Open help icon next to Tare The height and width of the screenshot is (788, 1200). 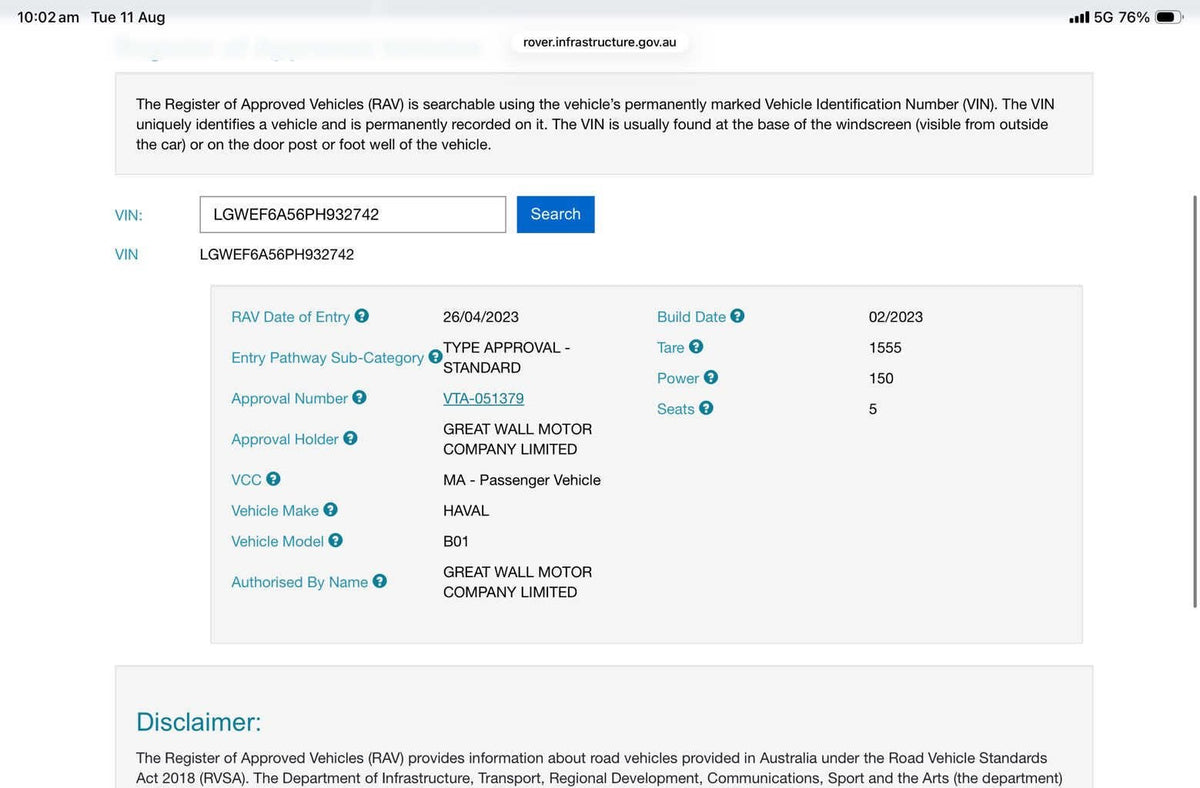(x=696, y=347)
